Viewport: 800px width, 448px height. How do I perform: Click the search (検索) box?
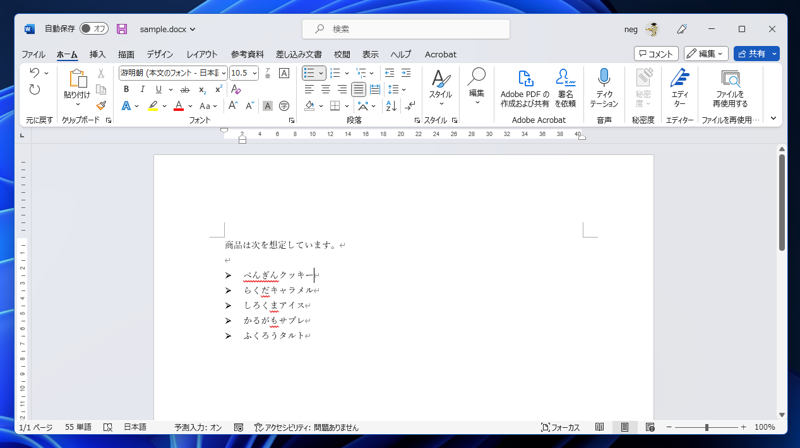pos(406,29)
